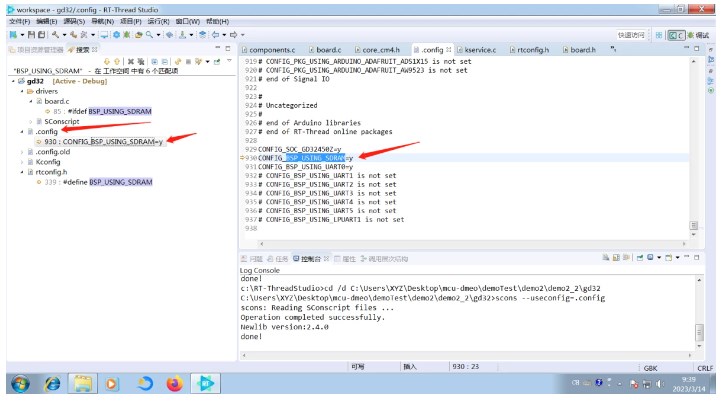Viewport: 726px width, 401px height.
Task: Click the back navigation arrow in the toolbar
Action: click(215, 35)
